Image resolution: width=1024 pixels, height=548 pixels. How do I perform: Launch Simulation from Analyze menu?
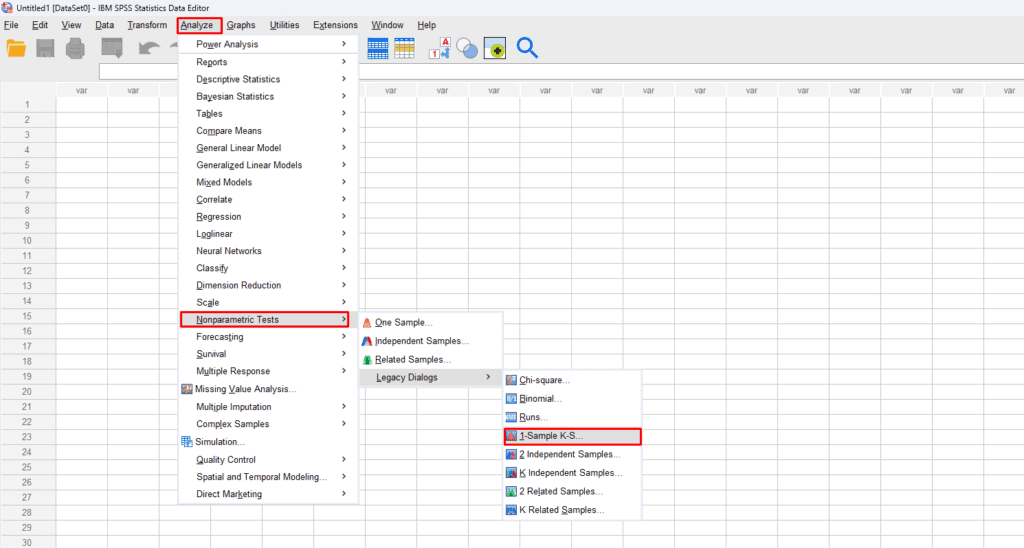click(219, 442)
